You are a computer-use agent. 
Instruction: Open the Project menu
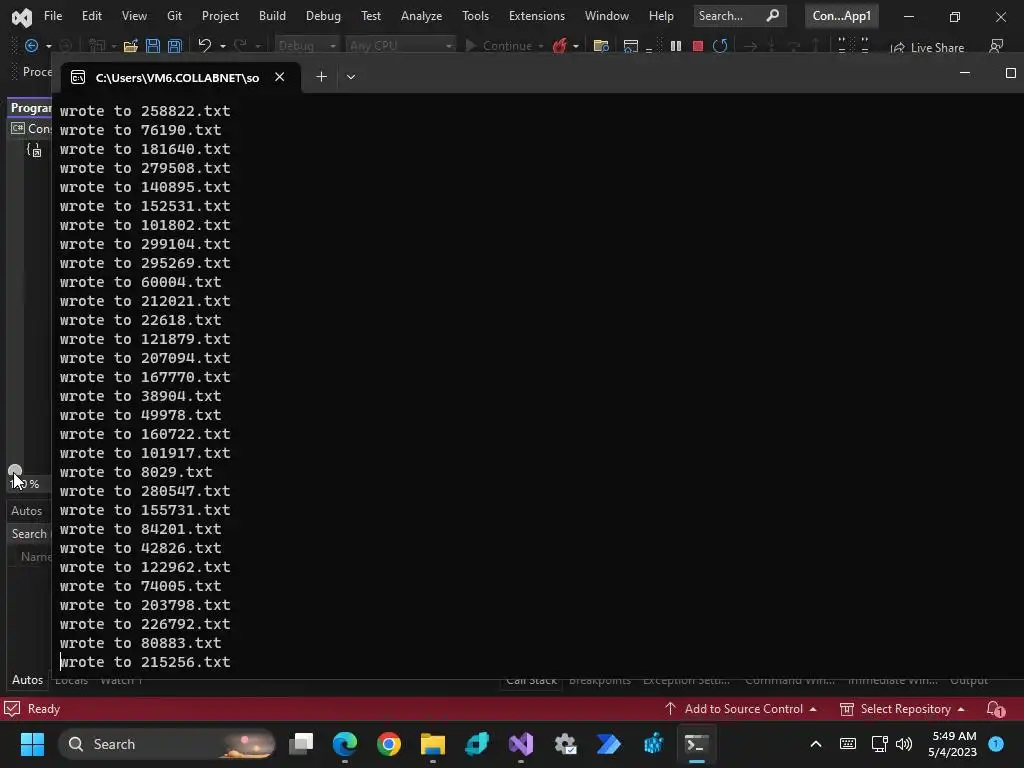[220, 16]
